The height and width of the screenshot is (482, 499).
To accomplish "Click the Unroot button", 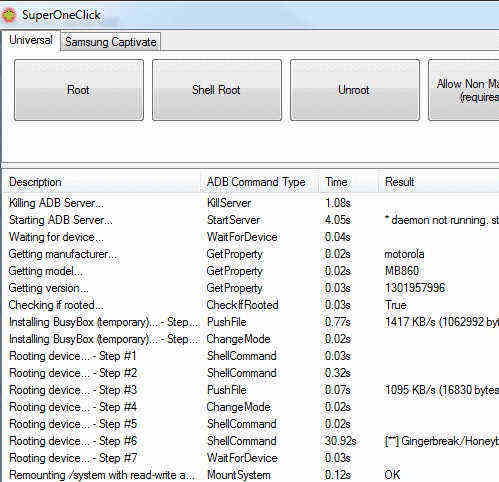I will click(355, 90).
